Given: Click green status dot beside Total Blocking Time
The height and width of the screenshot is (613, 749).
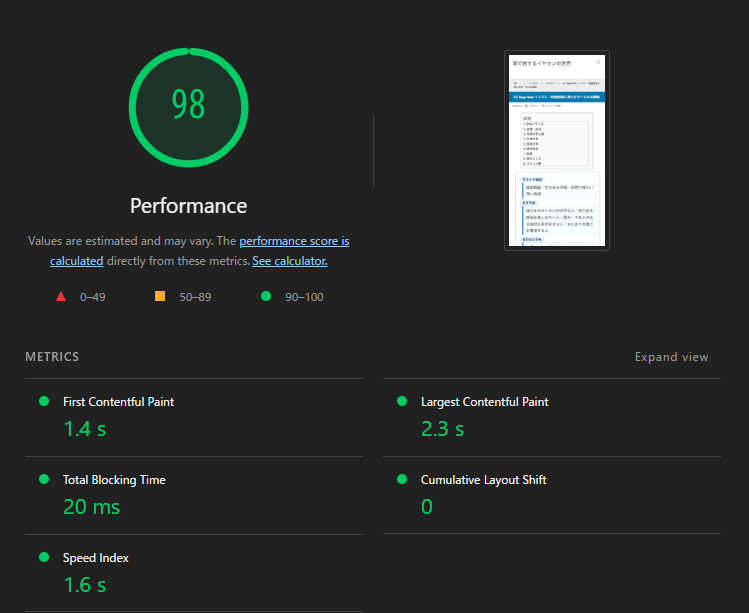Looking at the screenshot, I should (44, 479).
